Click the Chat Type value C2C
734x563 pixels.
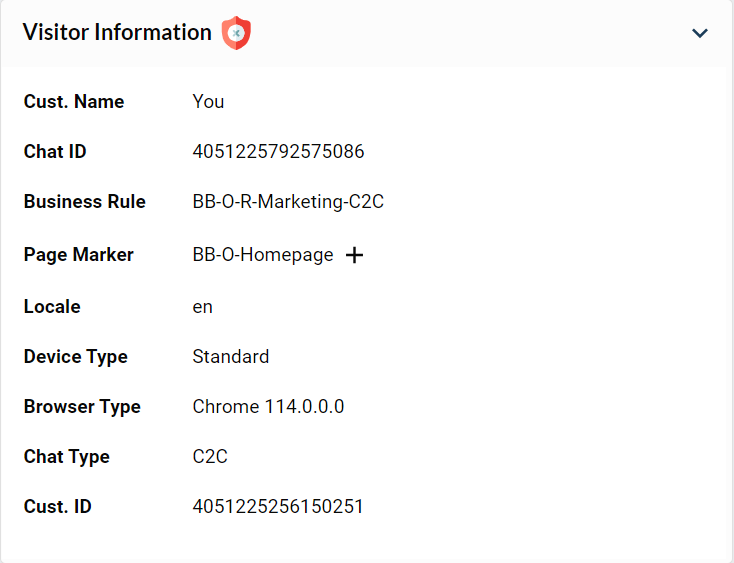[x=210, y=457]
